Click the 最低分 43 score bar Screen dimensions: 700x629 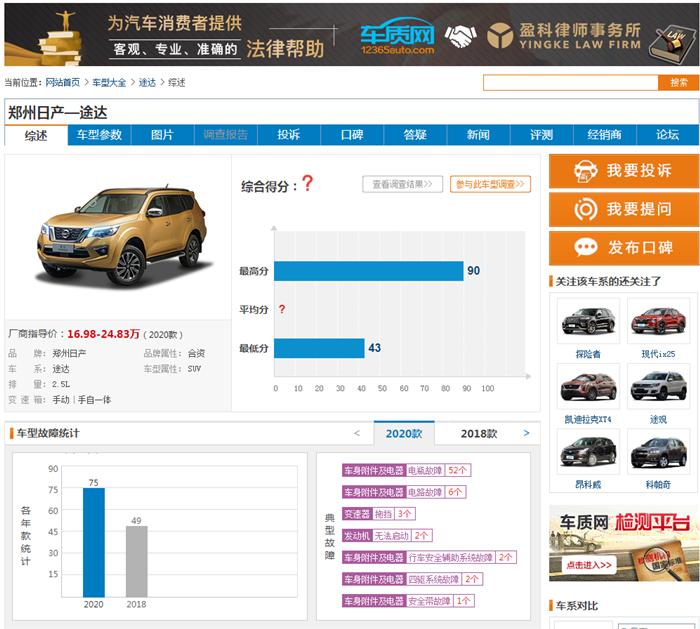319,348
